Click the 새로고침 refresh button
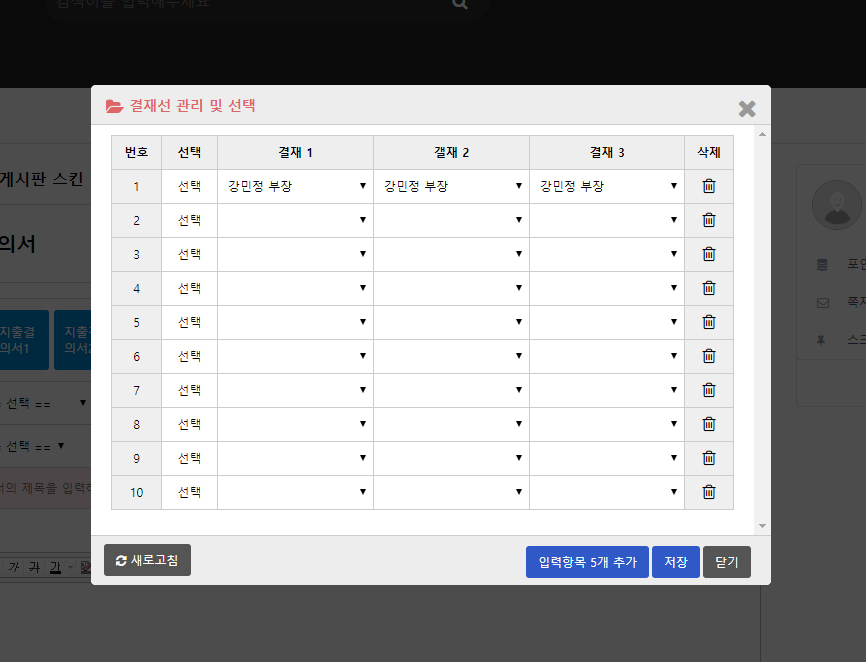 [x=147, y=560]
